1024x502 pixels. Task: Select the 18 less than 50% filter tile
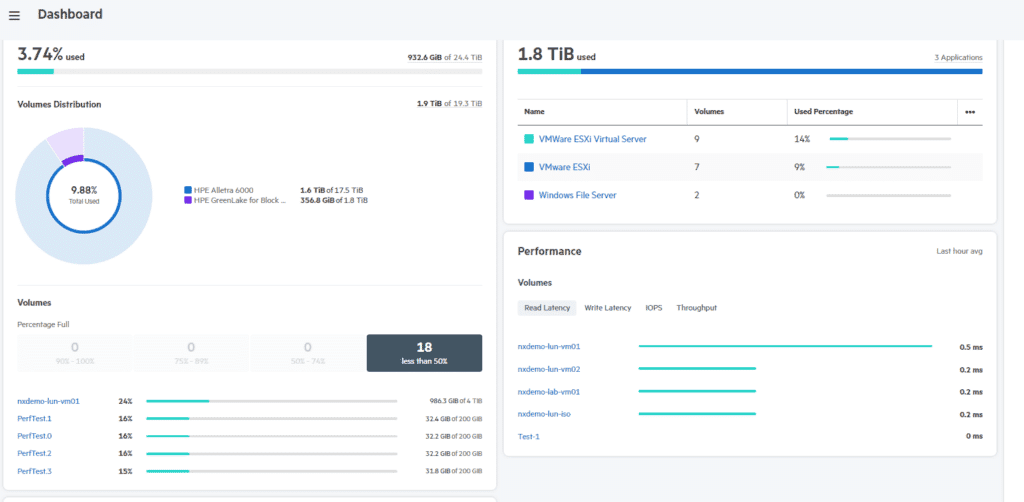click(x=424, y=353)
